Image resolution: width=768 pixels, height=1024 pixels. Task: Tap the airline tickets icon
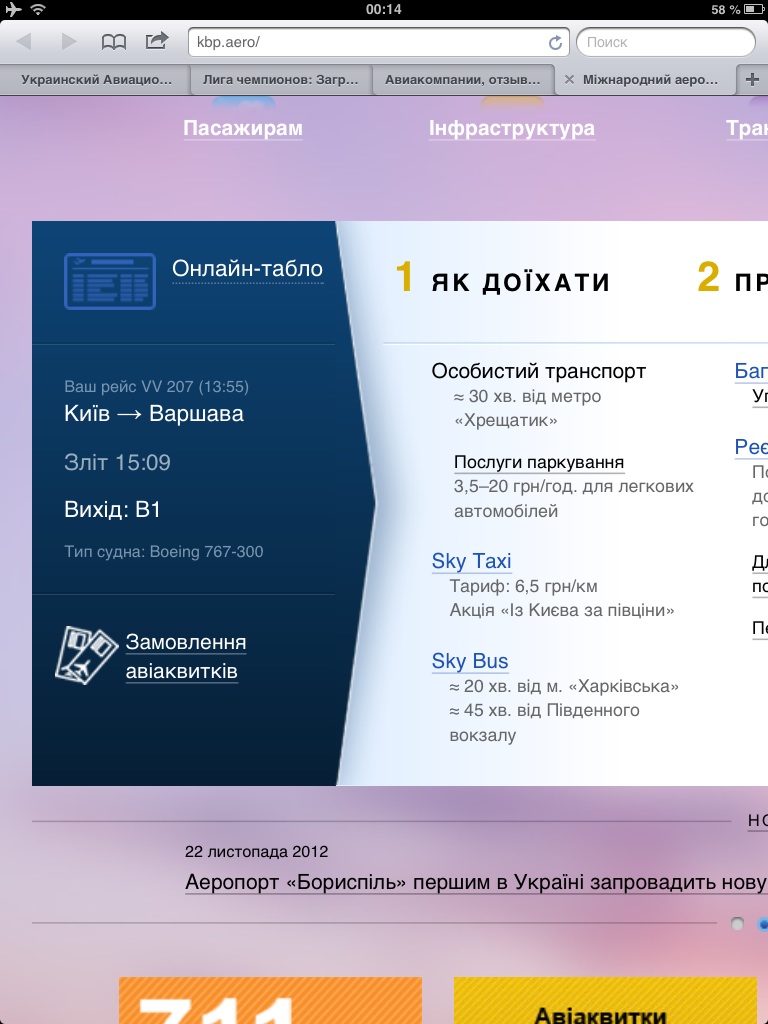80,656
